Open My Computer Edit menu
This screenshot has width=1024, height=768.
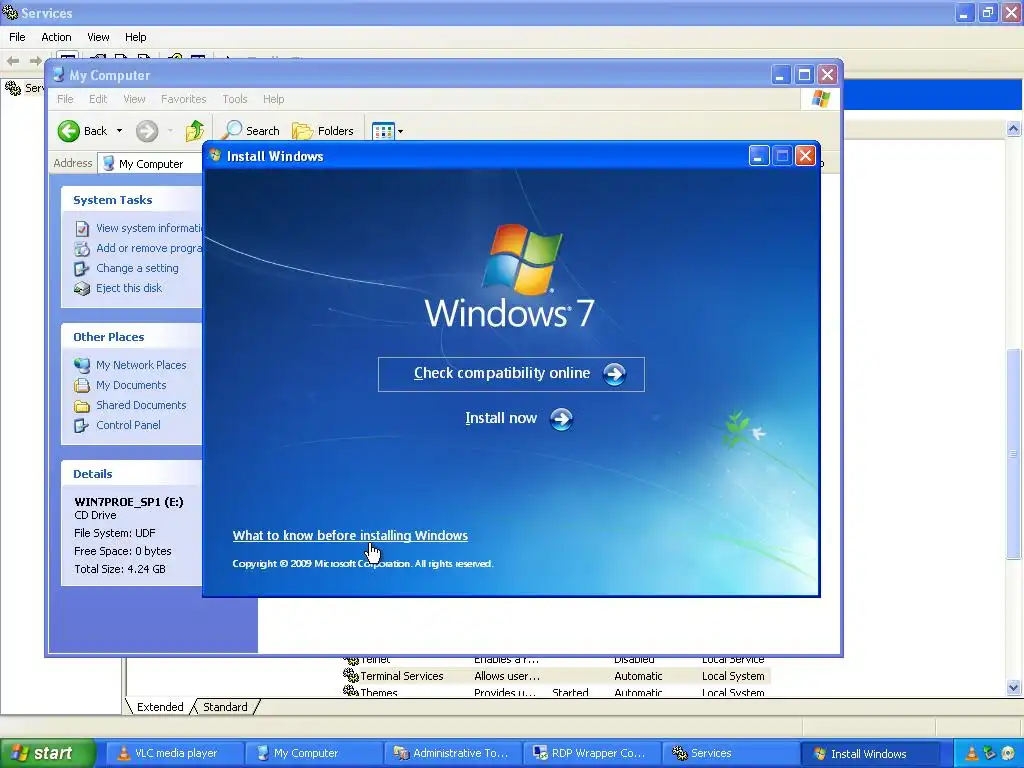[x=98, y=99]
